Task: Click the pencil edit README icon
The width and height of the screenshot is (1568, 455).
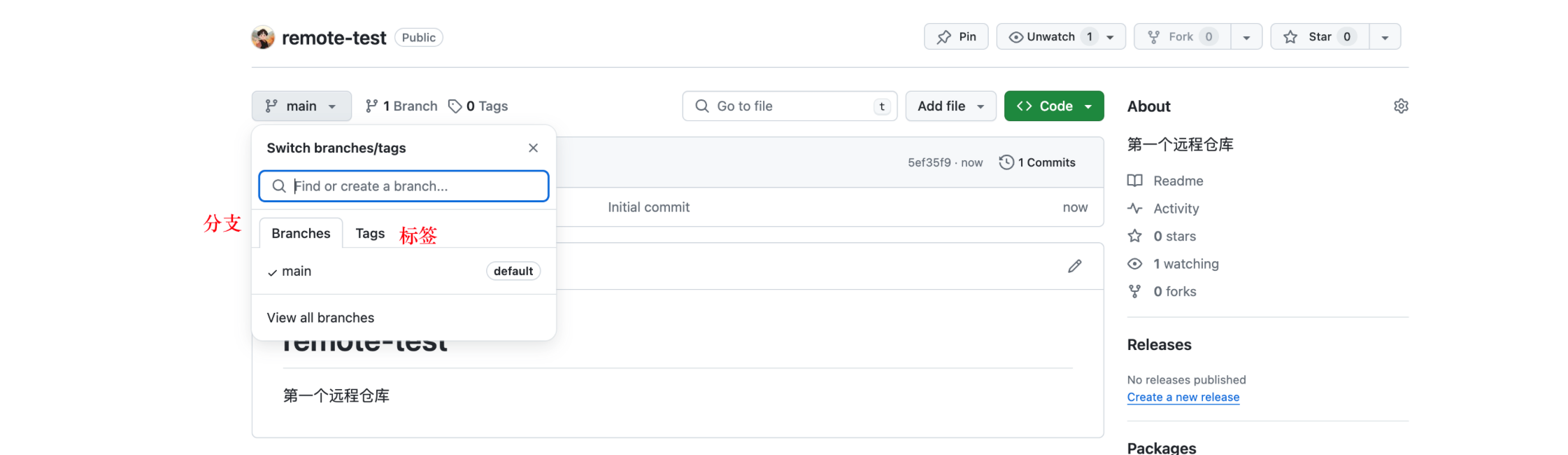Action: coord(1074,266)
